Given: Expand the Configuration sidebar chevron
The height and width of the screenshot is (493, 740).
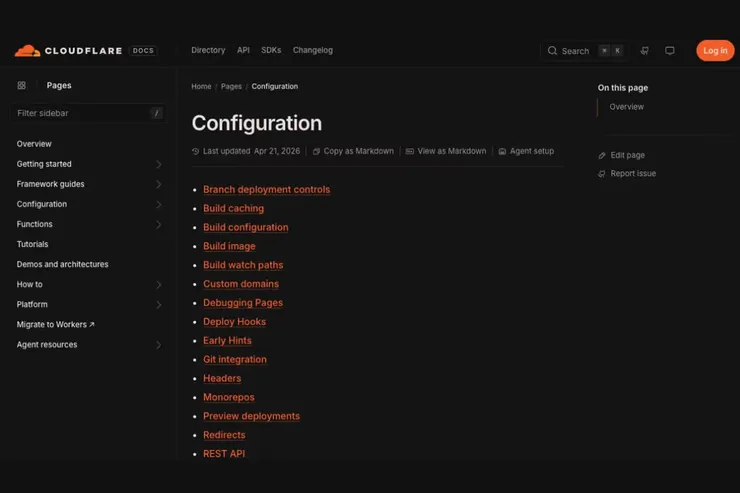Looking at the screenshot, I should click(159, 204).
